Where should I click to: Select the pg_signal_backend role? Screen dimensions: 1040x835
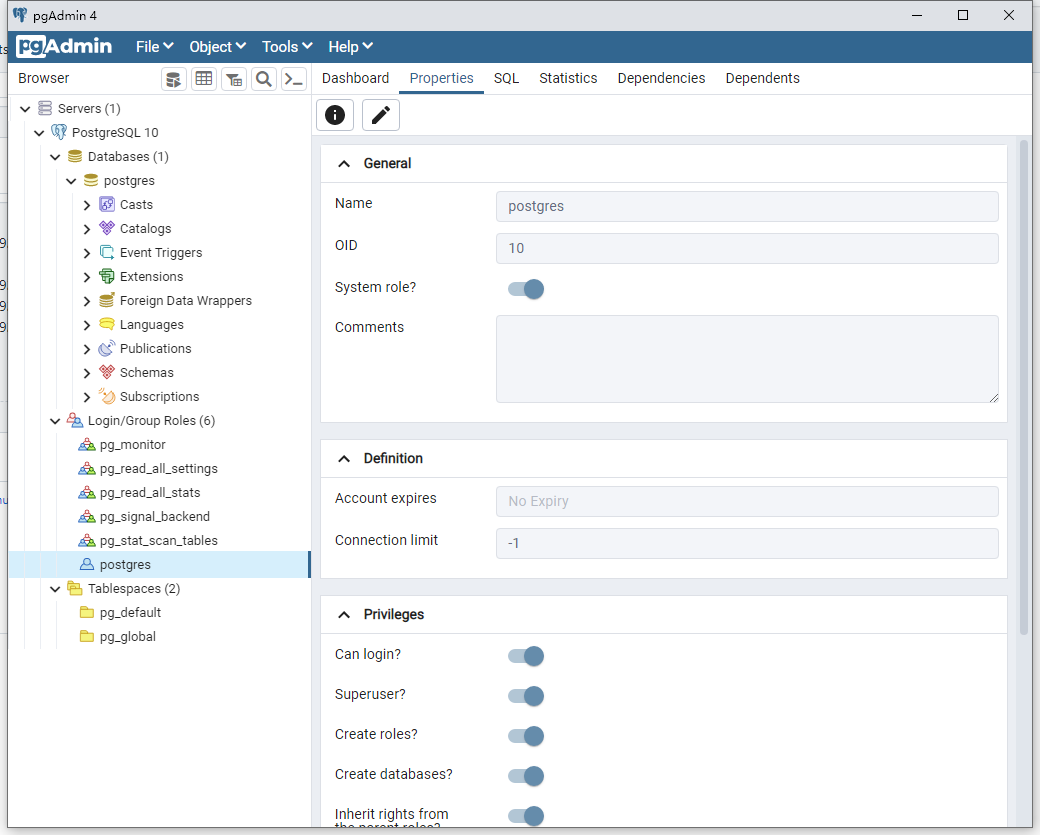click(x=155, y=516)
